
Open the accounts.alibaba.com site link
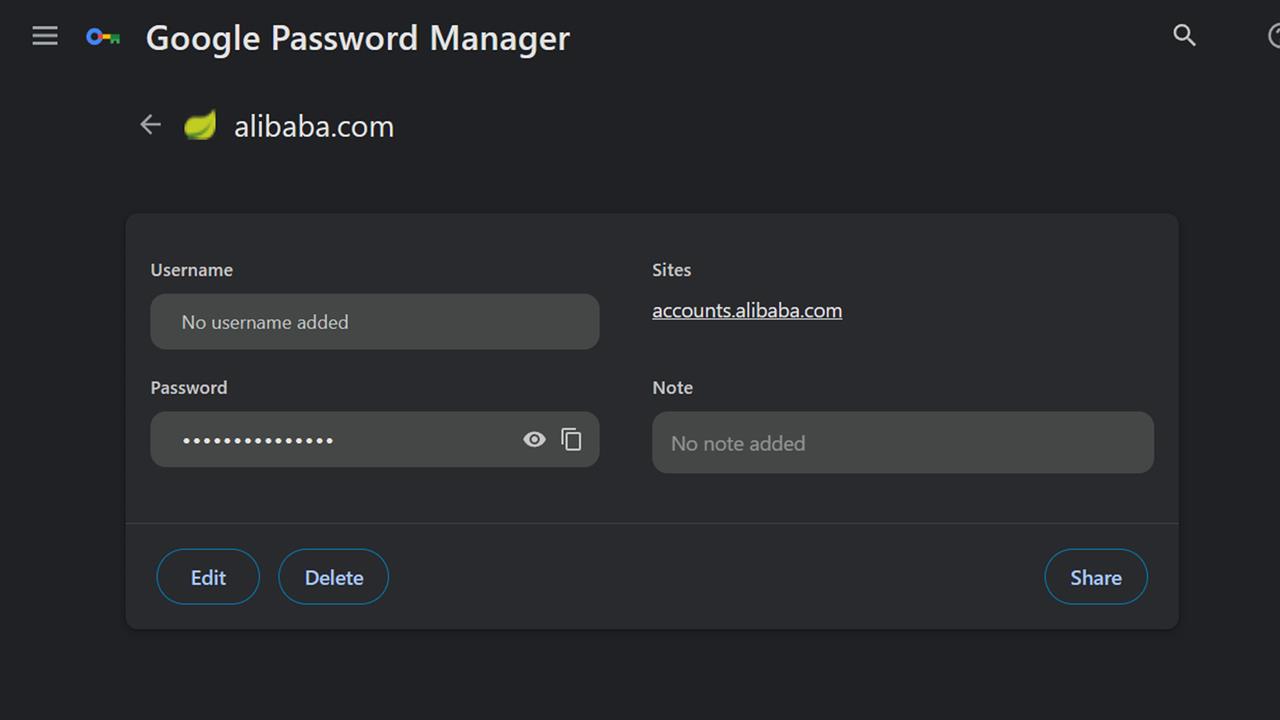pos(747,310)
